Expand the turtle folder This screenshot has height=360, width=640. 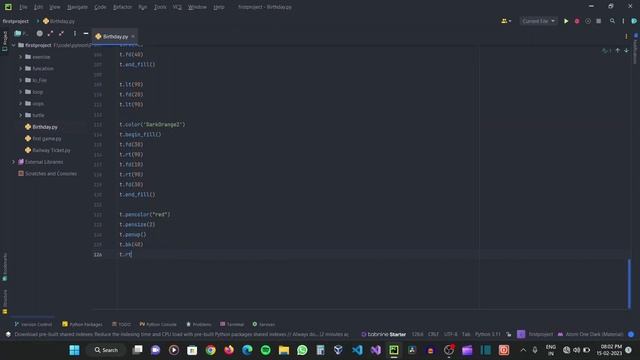coord(21,116)
